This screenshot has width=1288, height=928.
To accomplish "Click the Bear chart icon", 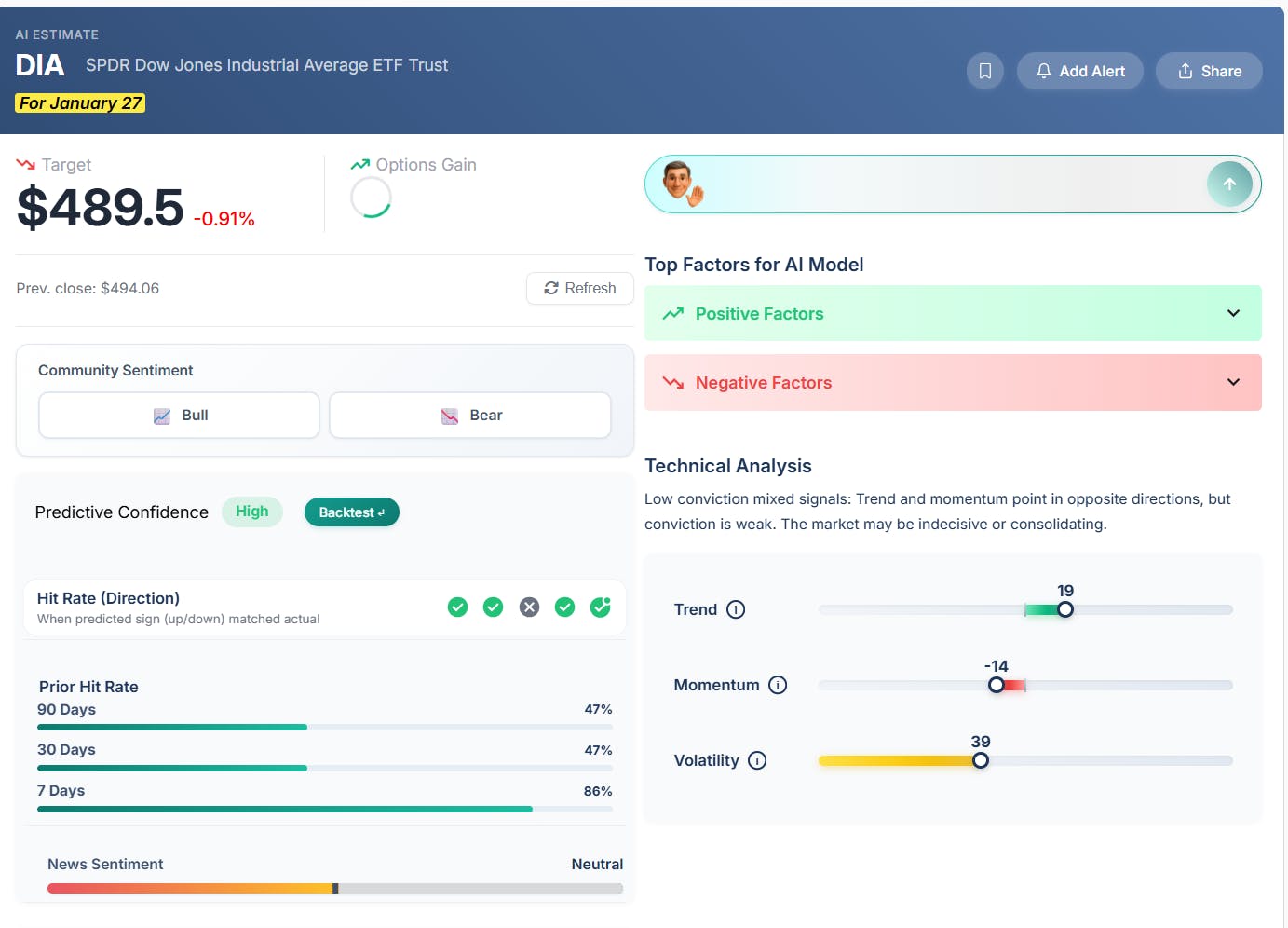I will tap(450, 416).
